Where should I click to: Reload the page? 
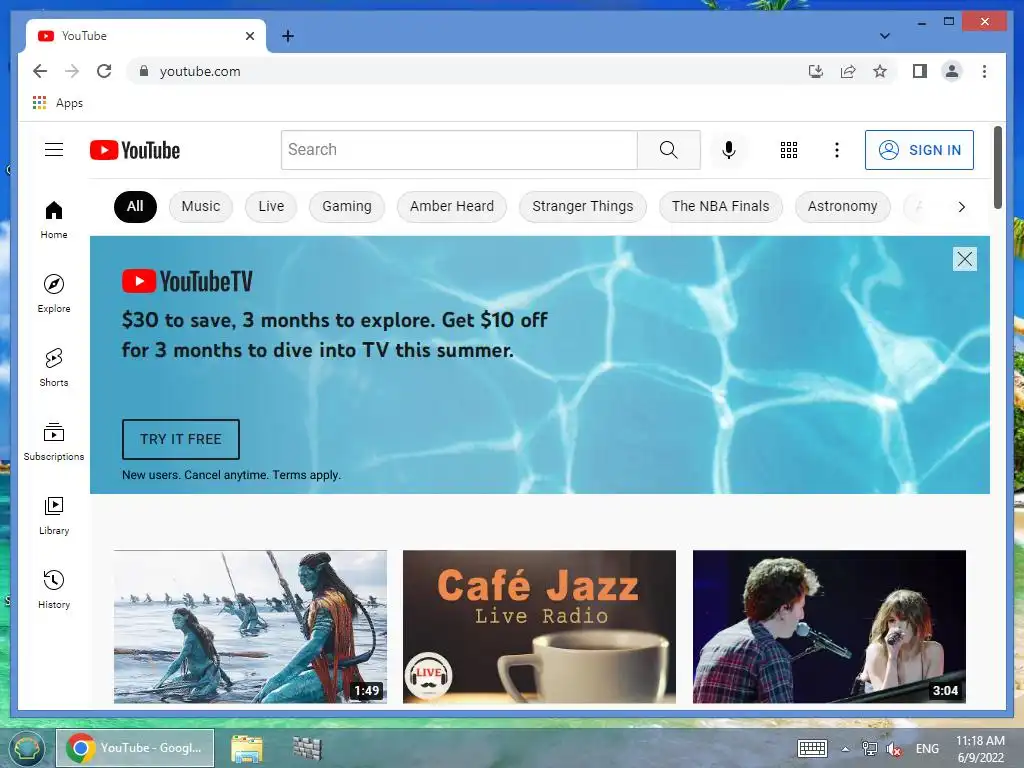point(104,71)
